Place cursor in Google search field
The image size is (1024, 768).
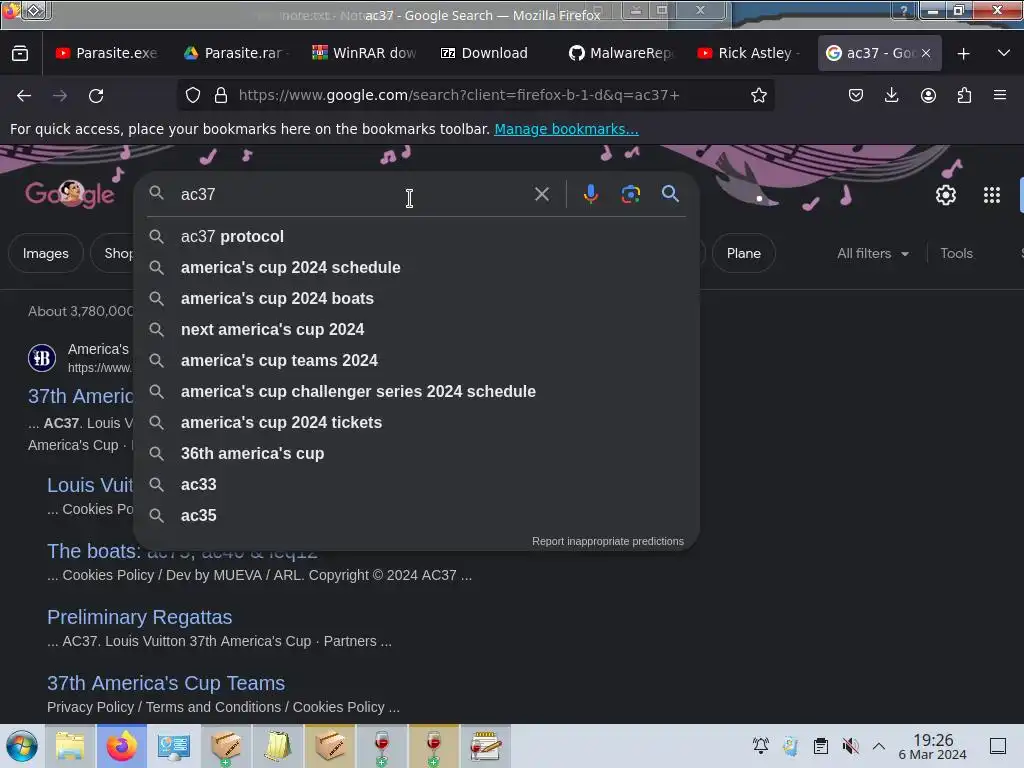(353, 194)
